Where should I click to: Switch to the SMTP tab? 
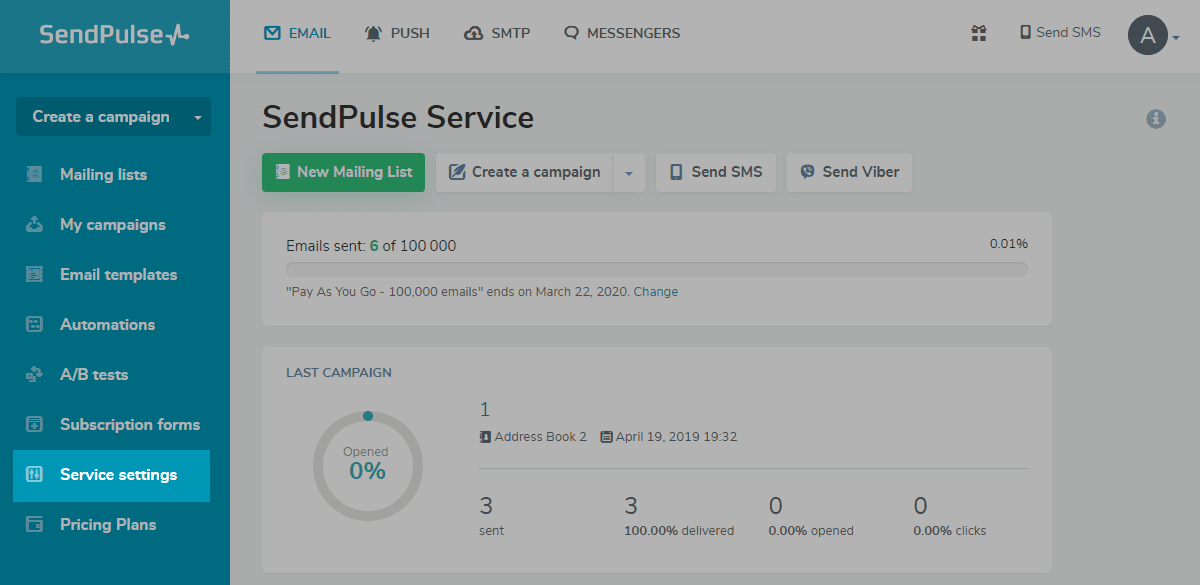coord(497,33)
